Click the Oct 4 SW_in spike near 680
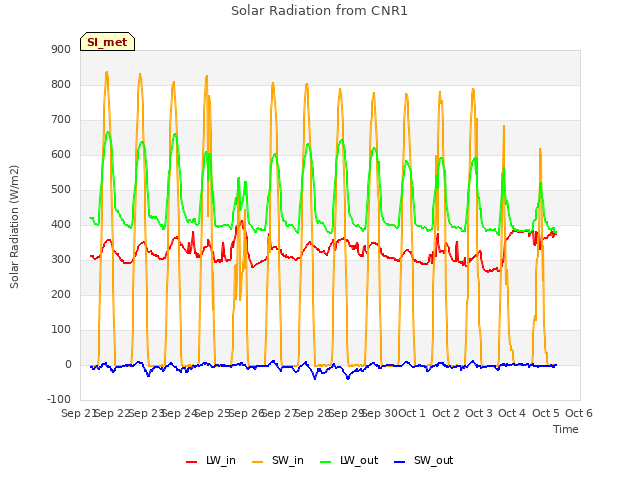This screenshot has width=640, height=480. (x=504, y=126)
